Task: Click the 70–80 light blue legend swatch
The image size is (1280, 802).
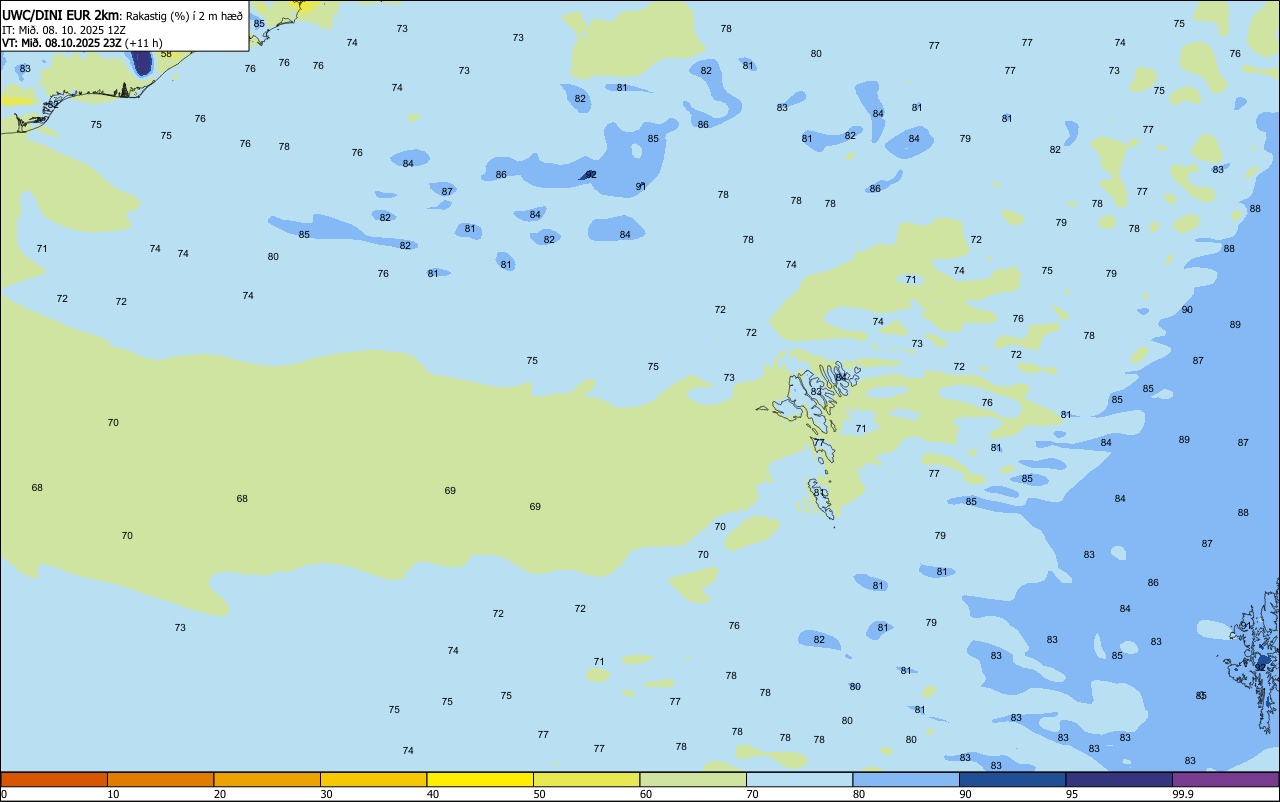Action: pyautogui.click(x=799, y=779)
